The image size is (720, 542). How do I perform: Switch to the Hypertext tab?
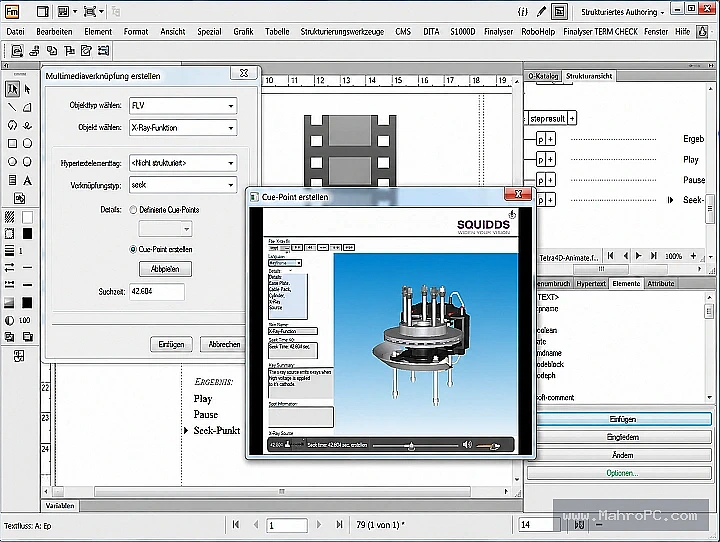click(591, 284)
